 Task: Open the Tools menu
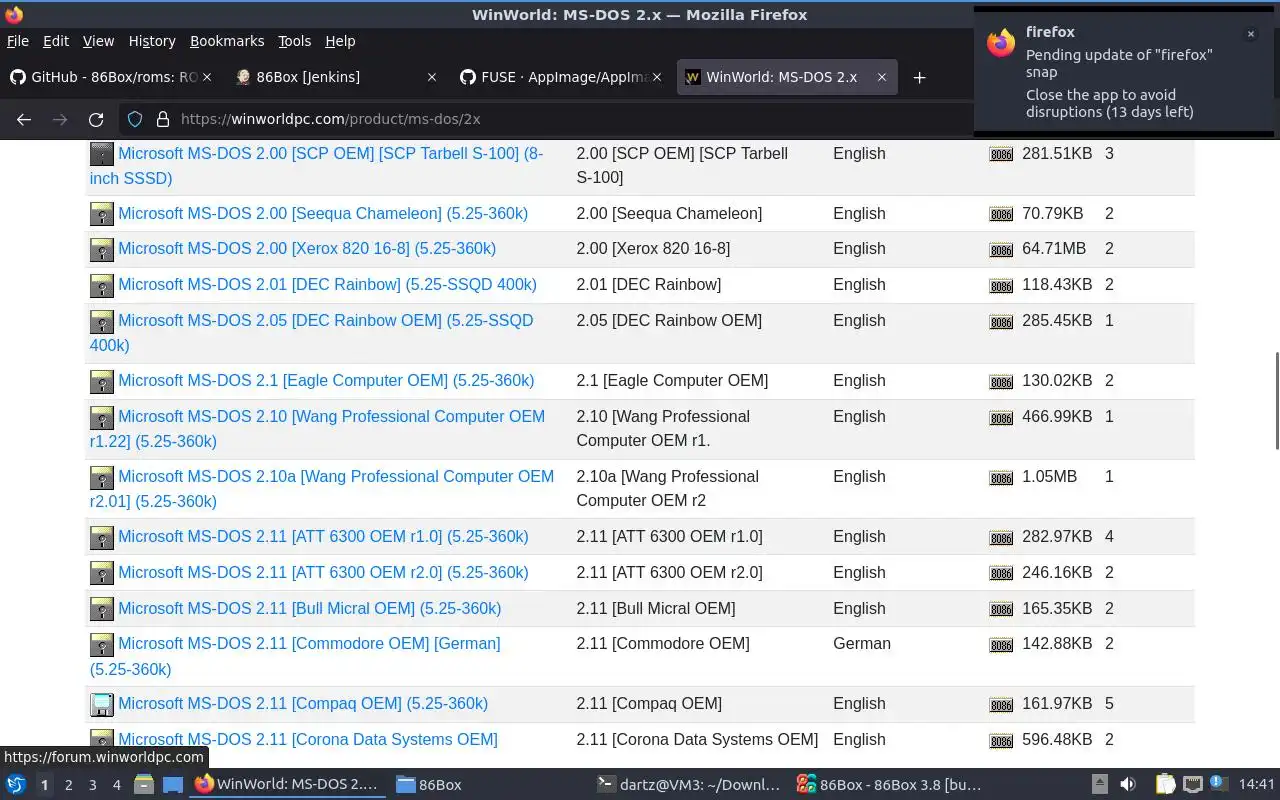point(294,41)
